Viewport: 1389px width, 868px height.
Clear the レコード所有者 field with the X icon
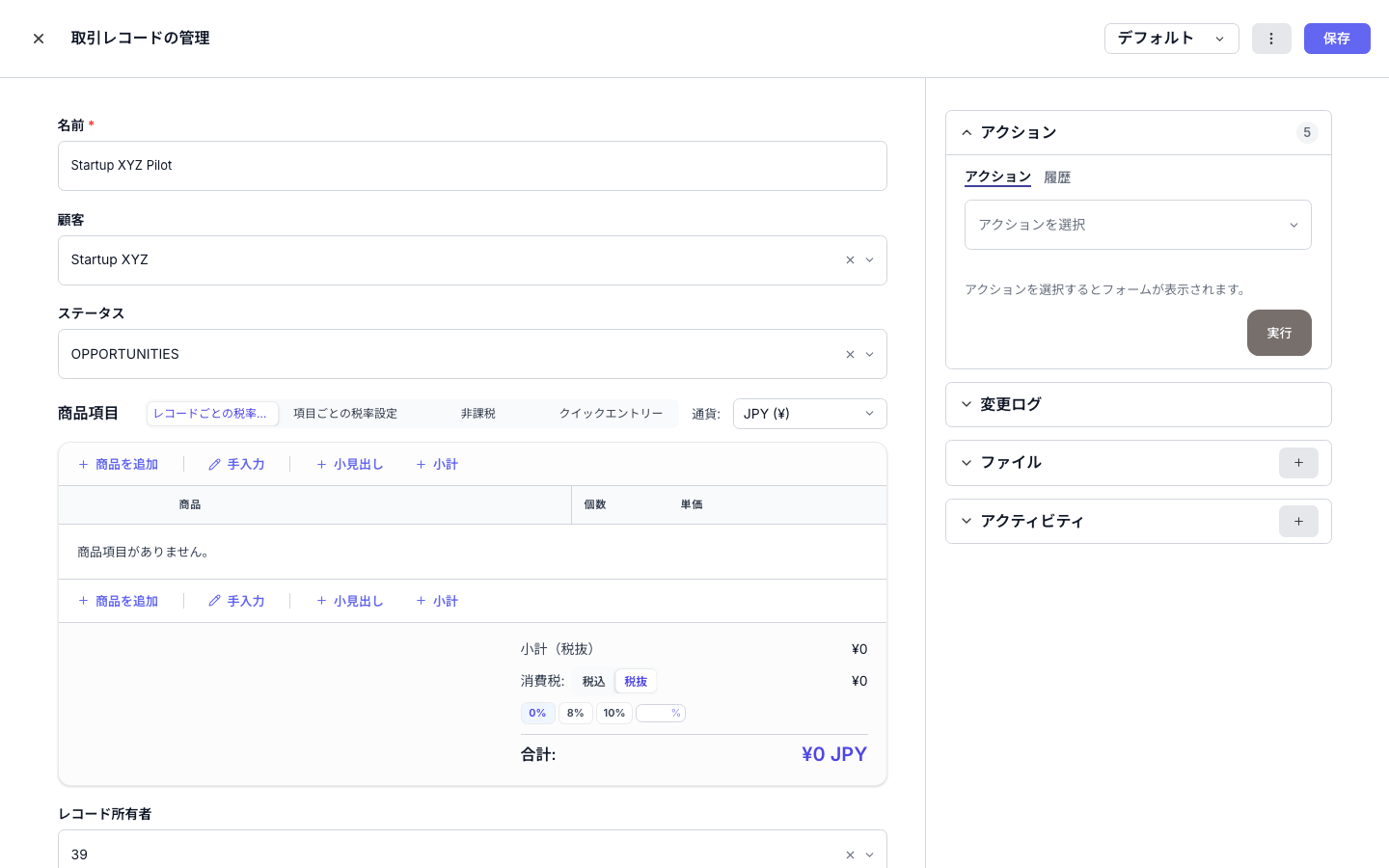click(x=850, y=854)
